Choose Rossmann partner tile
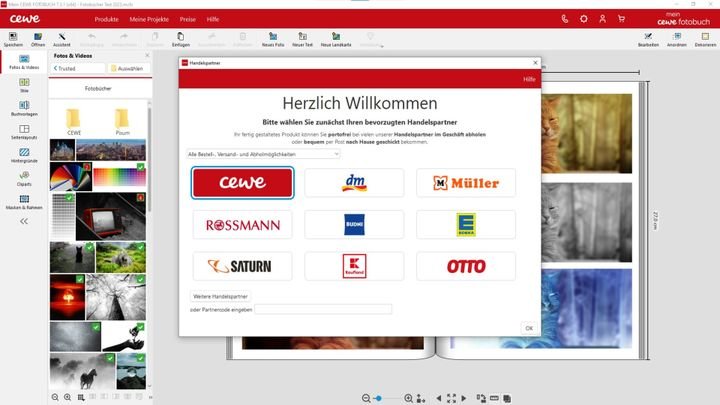 (x=242, y=225)
